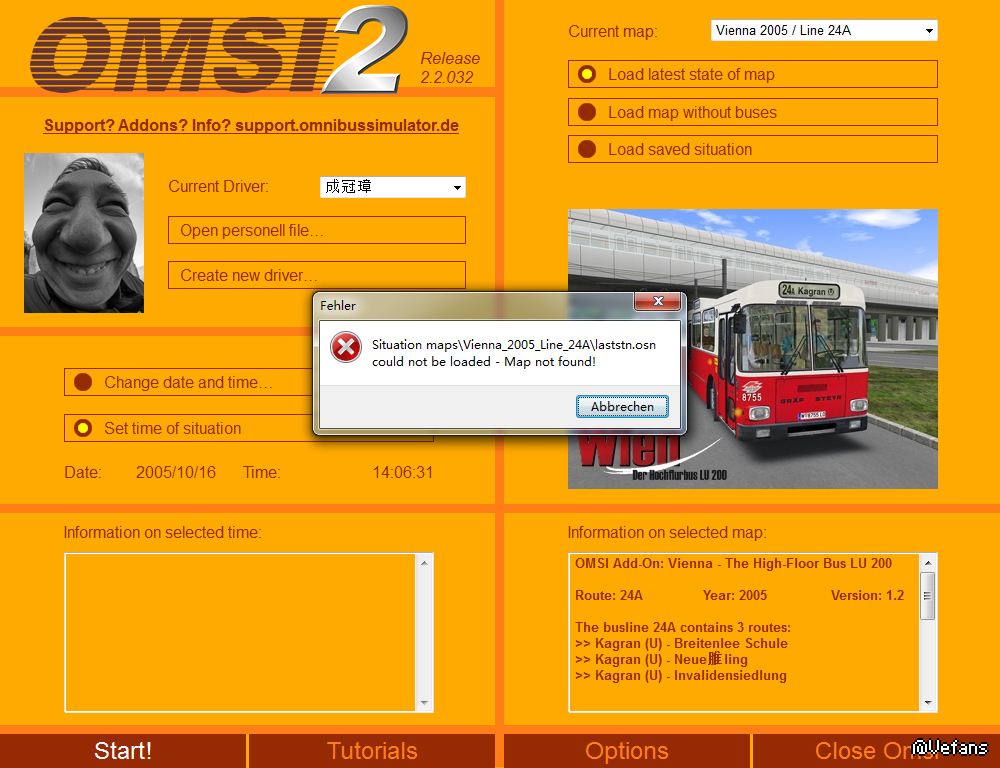Click the Release 2.2.032 version text

pos(450,68)
